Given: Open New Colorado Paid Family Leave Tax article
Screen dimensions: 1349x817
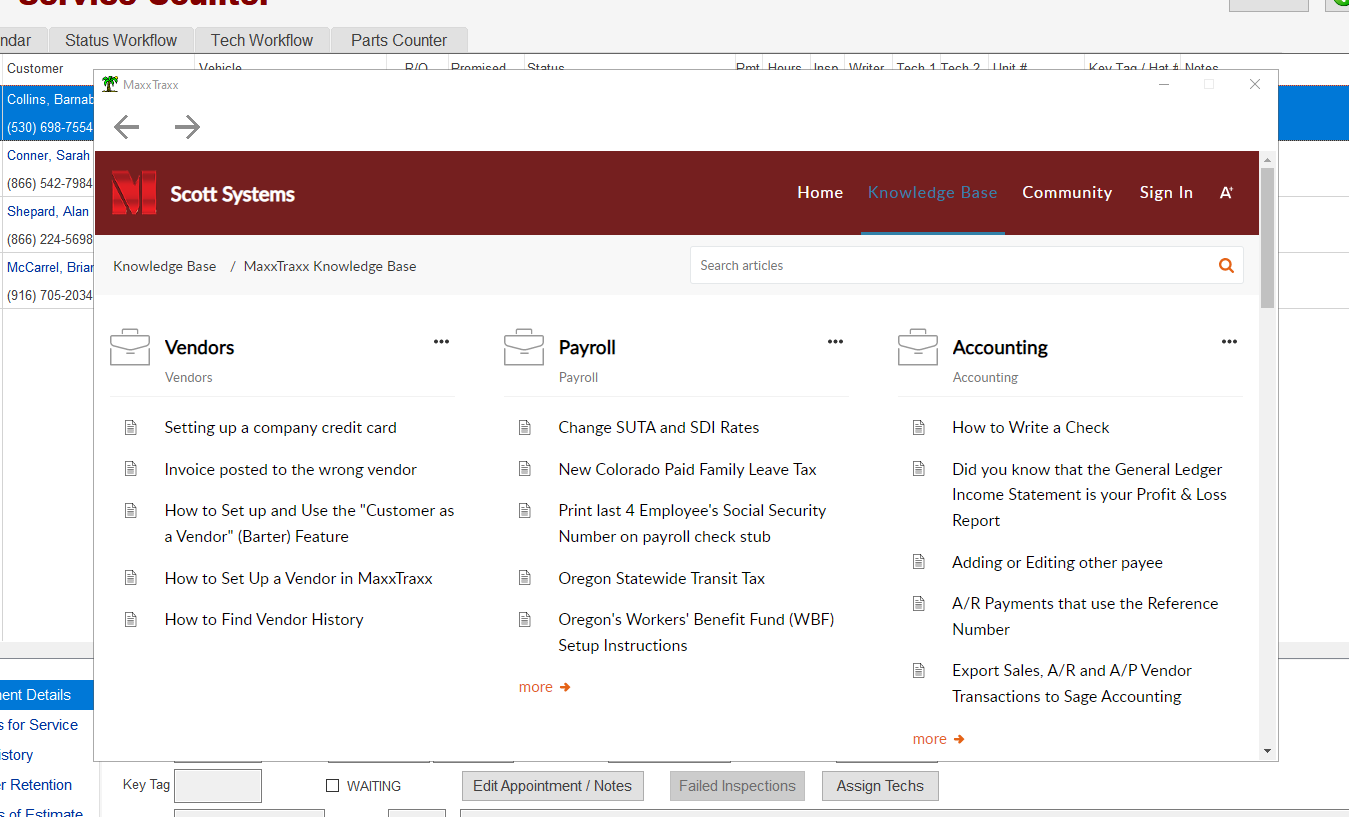Looking at the screenshot, I should click(688, 469).
